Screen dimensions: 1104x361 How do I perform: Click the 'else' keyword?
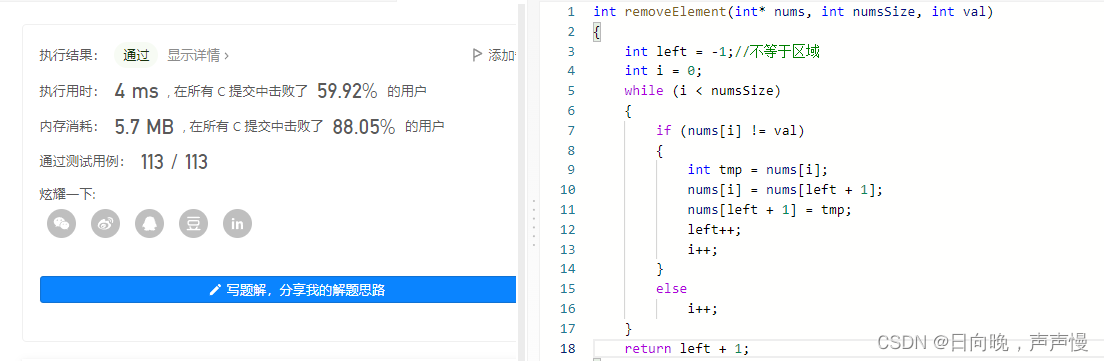tap(671, 289)
